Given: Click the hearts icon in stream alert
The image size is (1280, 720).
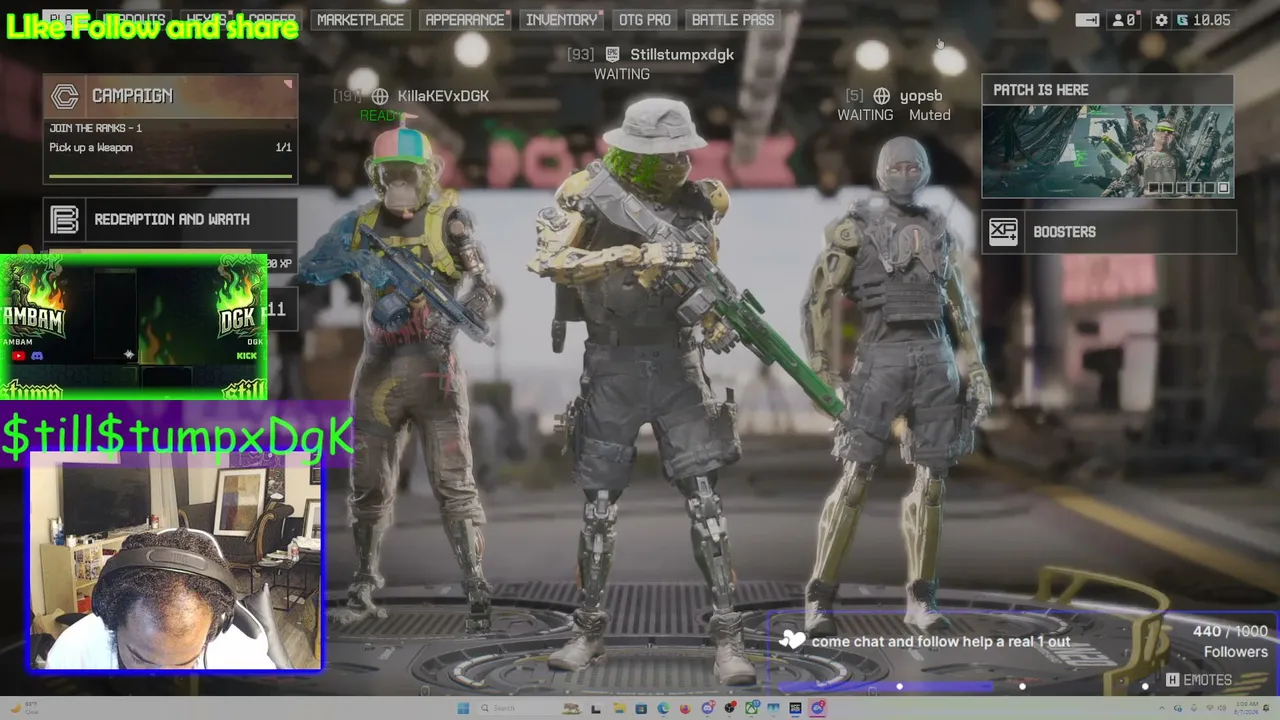Looking at the screenshot, I should (793, 640).
